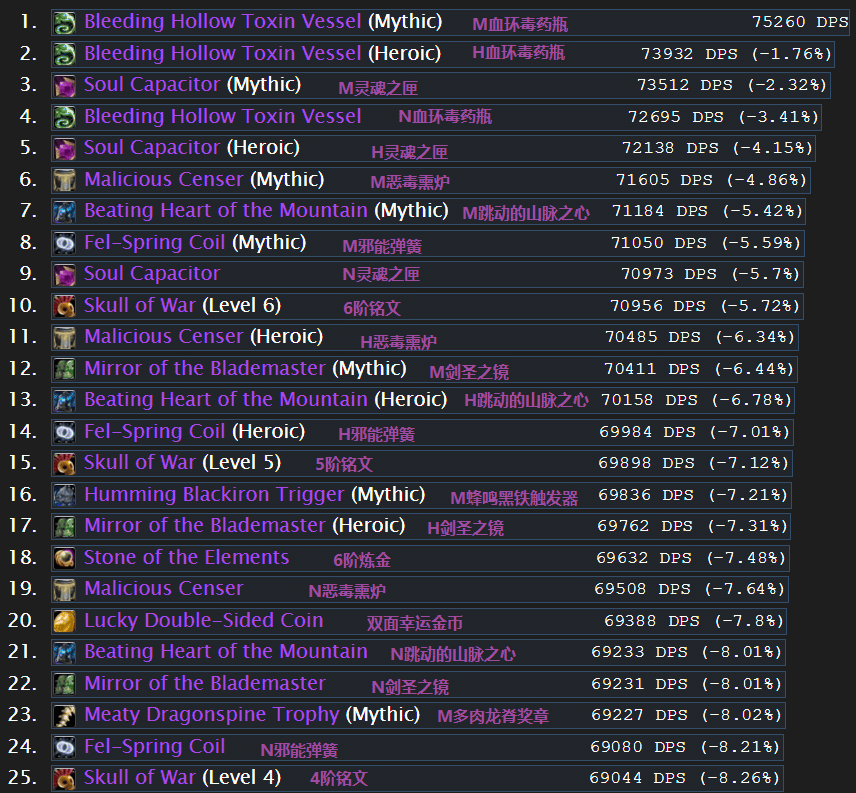Screen dimensions: 856x793
Task: Open Humming Blackiron Trigger (Mythic) link
Action: coord(255,494)
